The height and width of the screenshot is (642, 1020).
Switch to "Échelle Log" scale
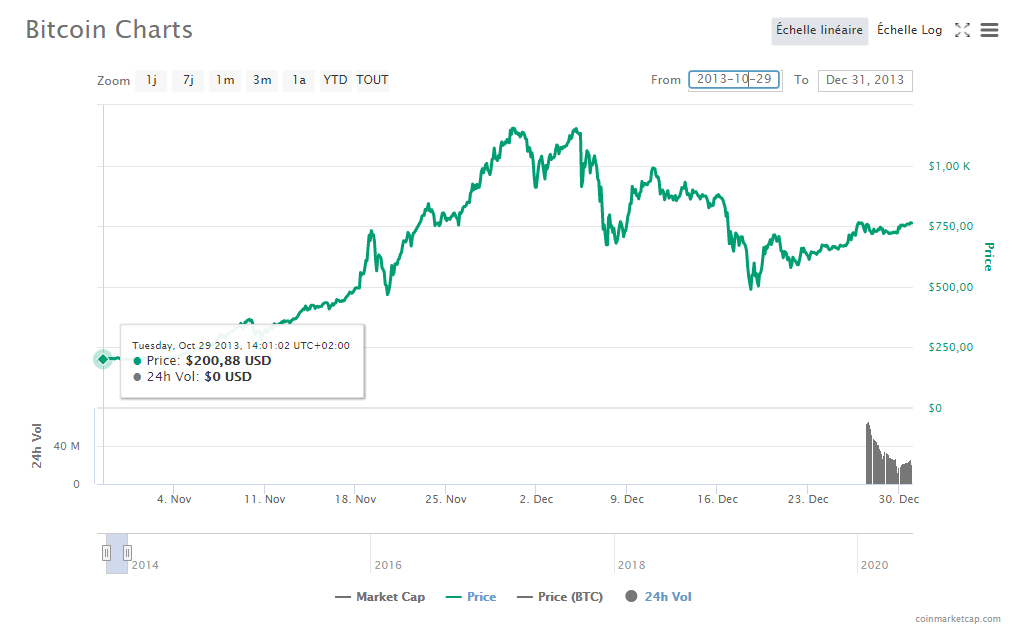(x=909, y=31)
